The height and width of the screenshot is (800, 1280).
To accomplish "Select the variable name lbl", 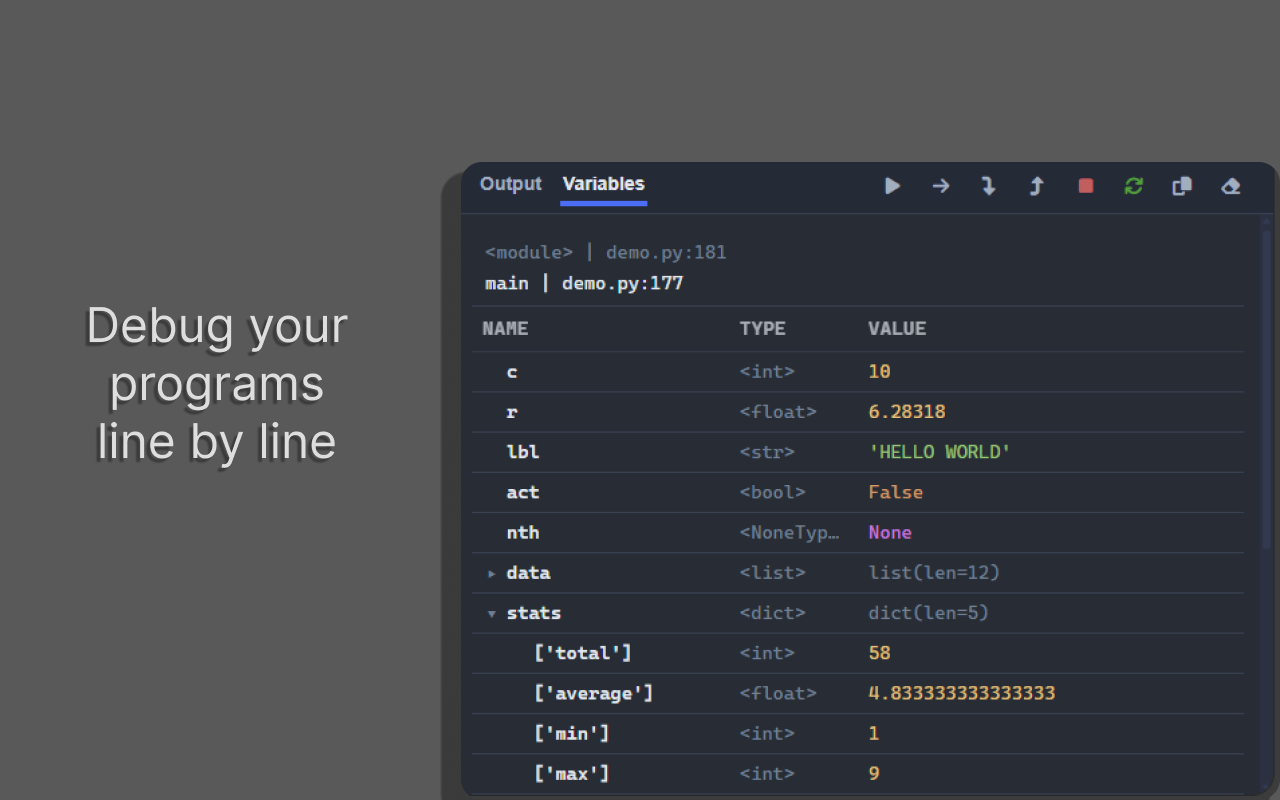I will (x=523, y=452).
